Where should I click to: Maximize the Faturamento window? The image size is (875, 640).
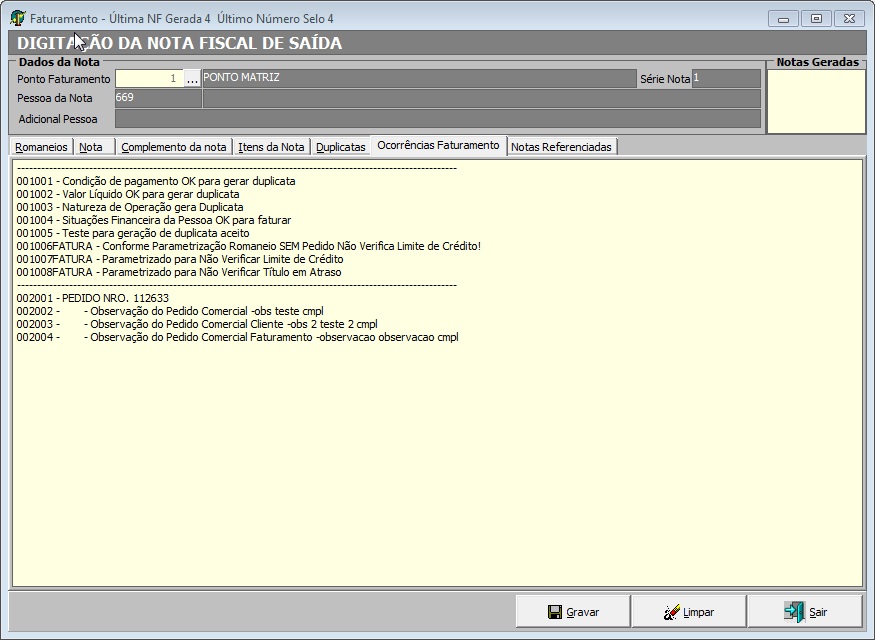[817, 18]
